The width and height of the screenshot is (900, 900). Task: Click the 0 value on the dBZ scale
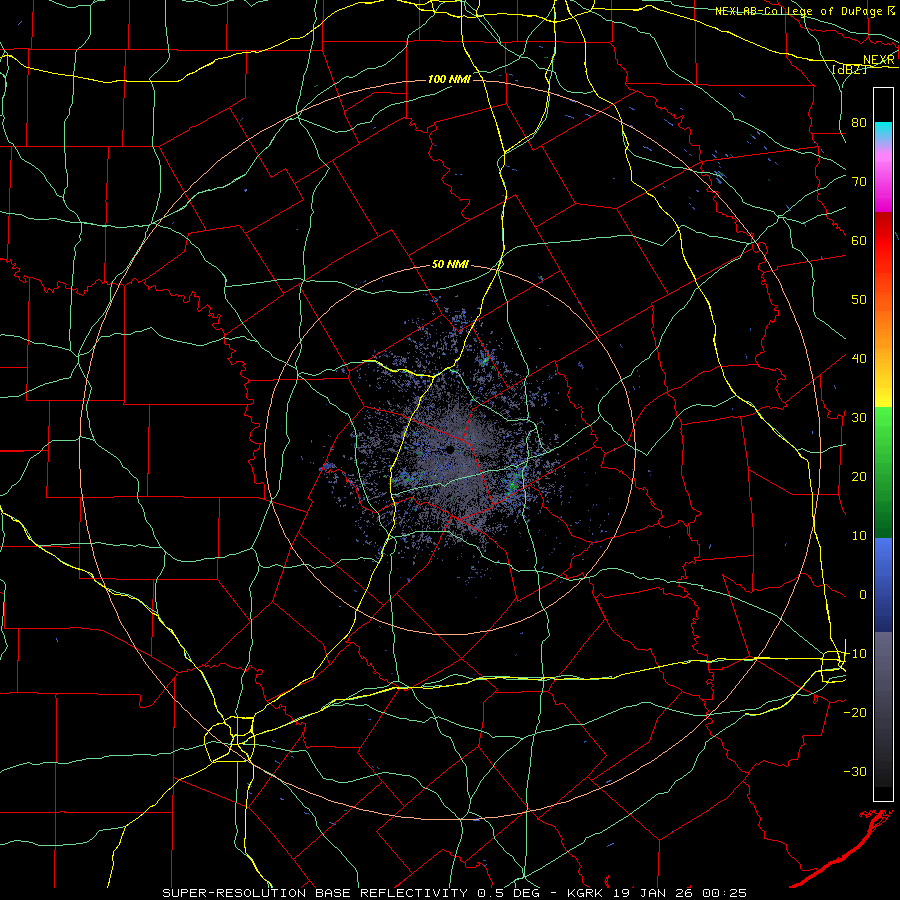tap(863, 595)
